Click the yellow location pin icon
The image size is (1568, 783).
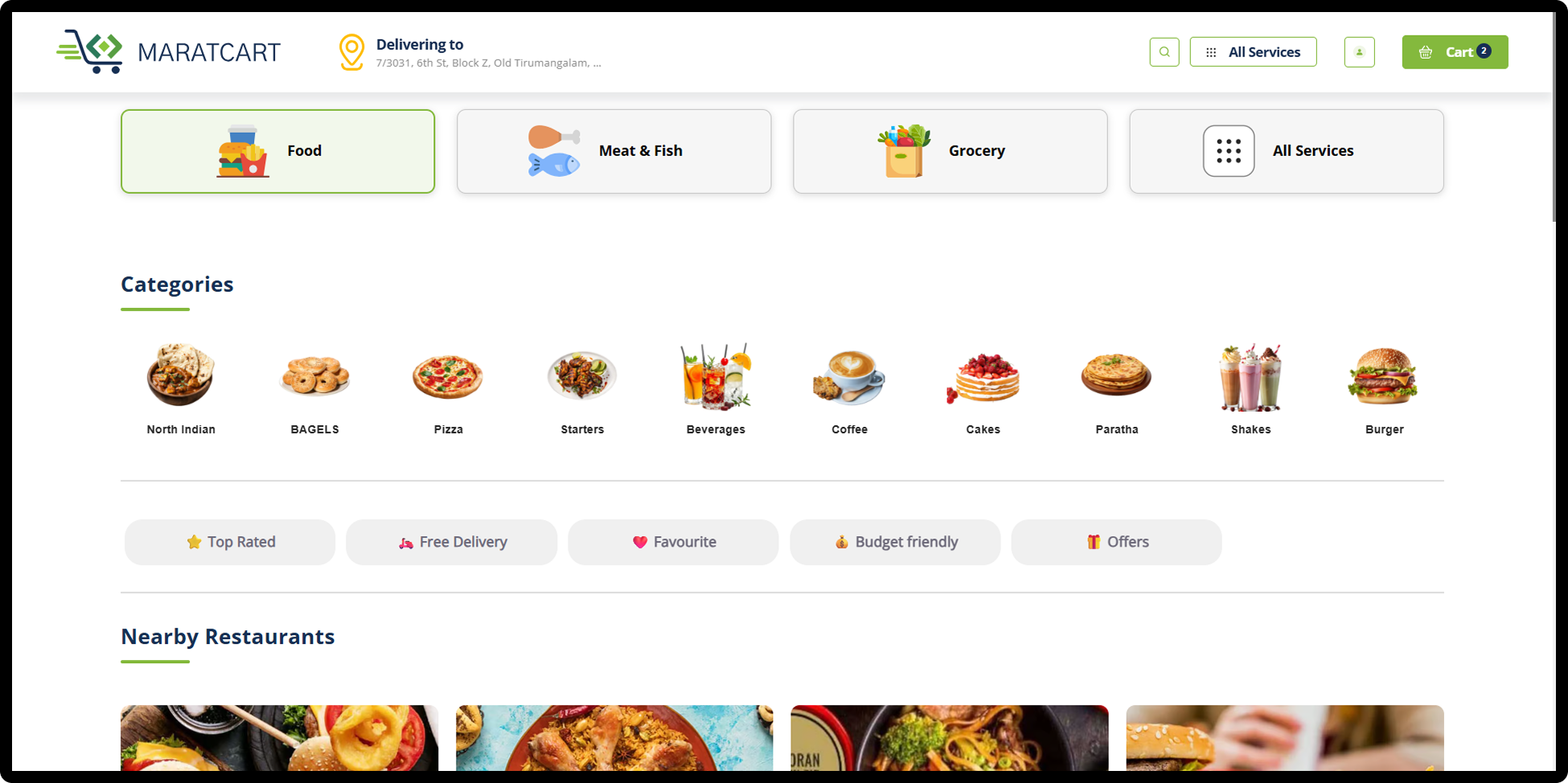click(x=351, y=52)
